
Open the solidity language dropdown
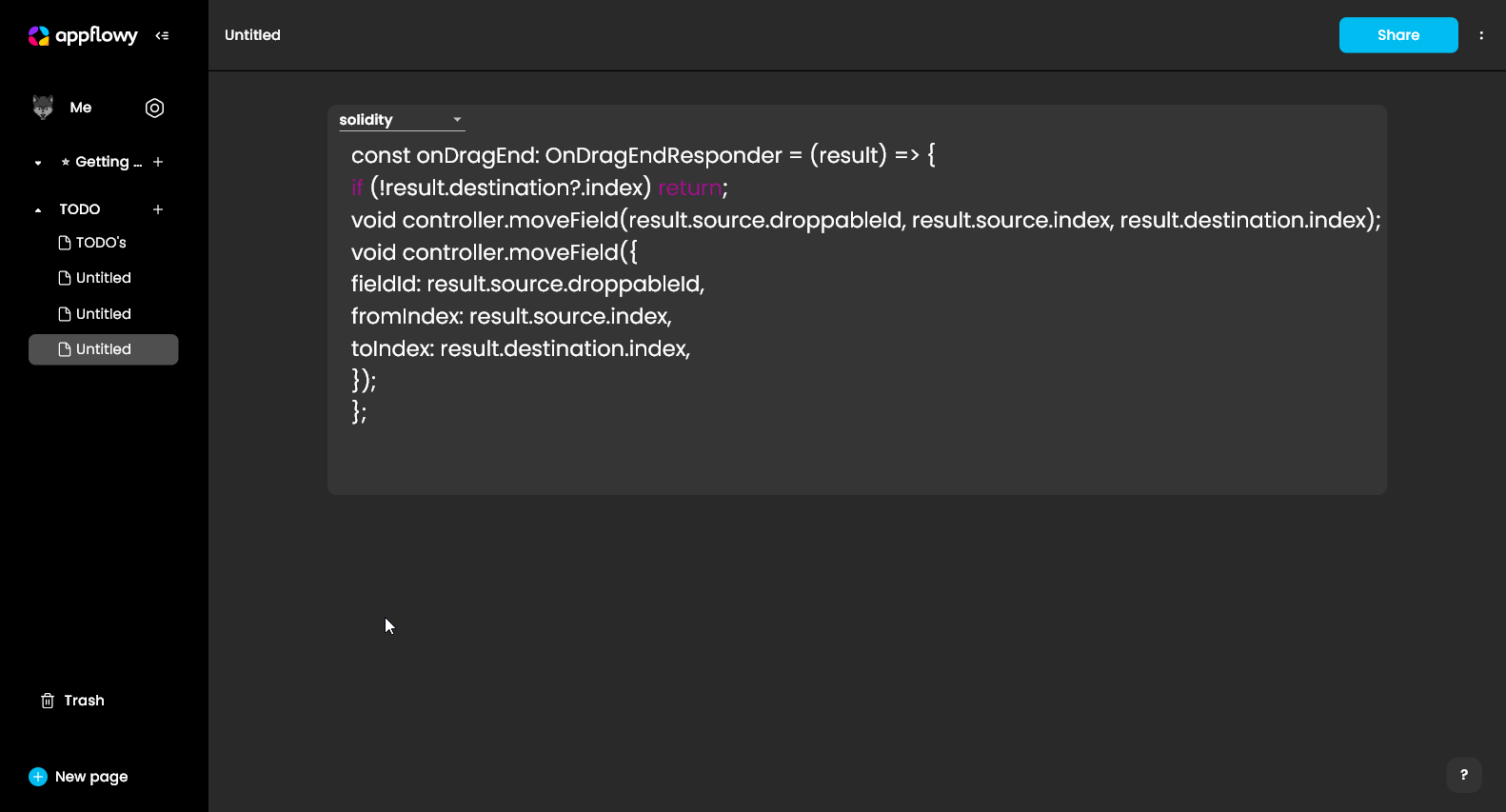[400, 119]
